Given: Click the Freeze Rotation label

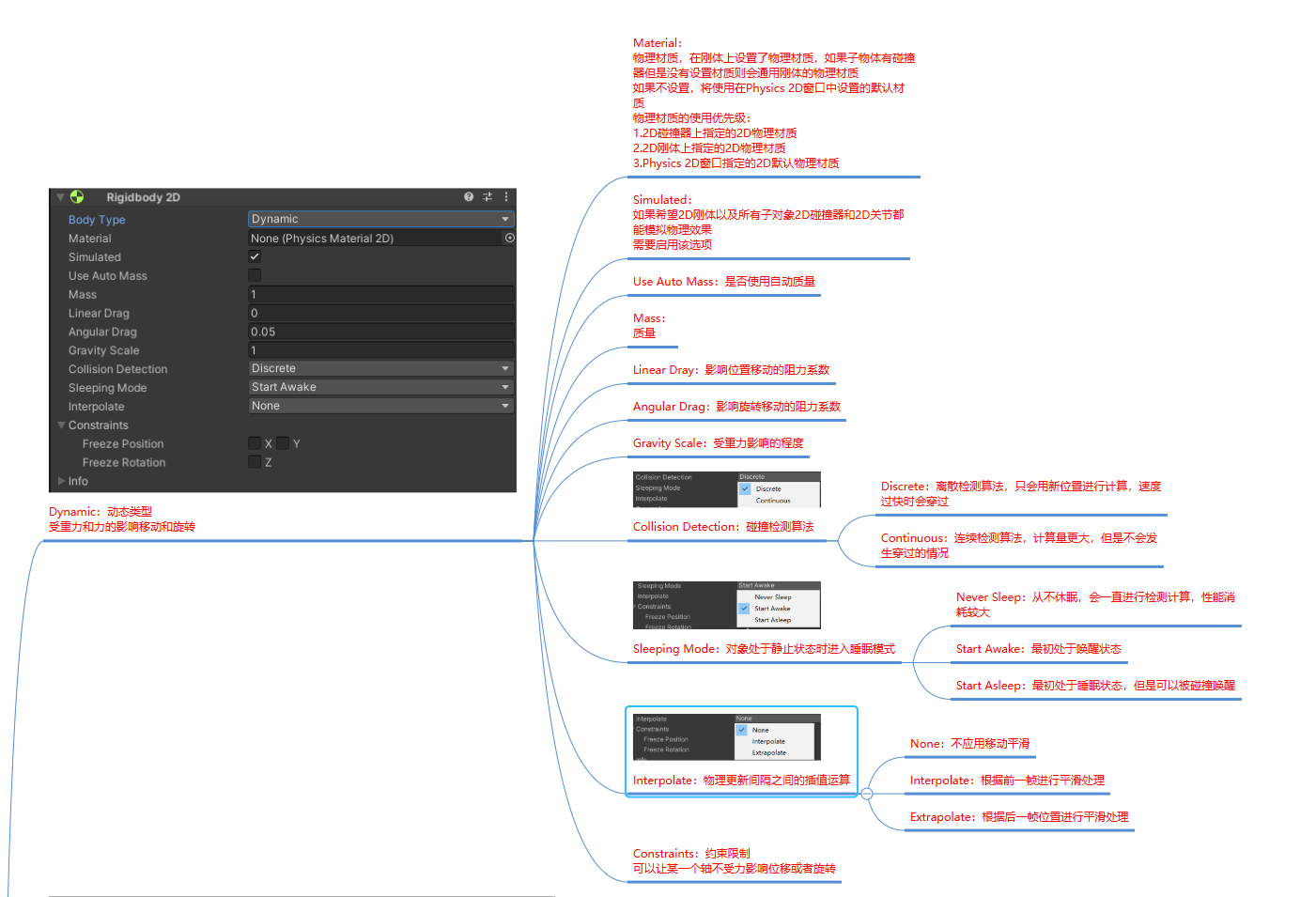Looking at the screenshot, I should 124,463.
